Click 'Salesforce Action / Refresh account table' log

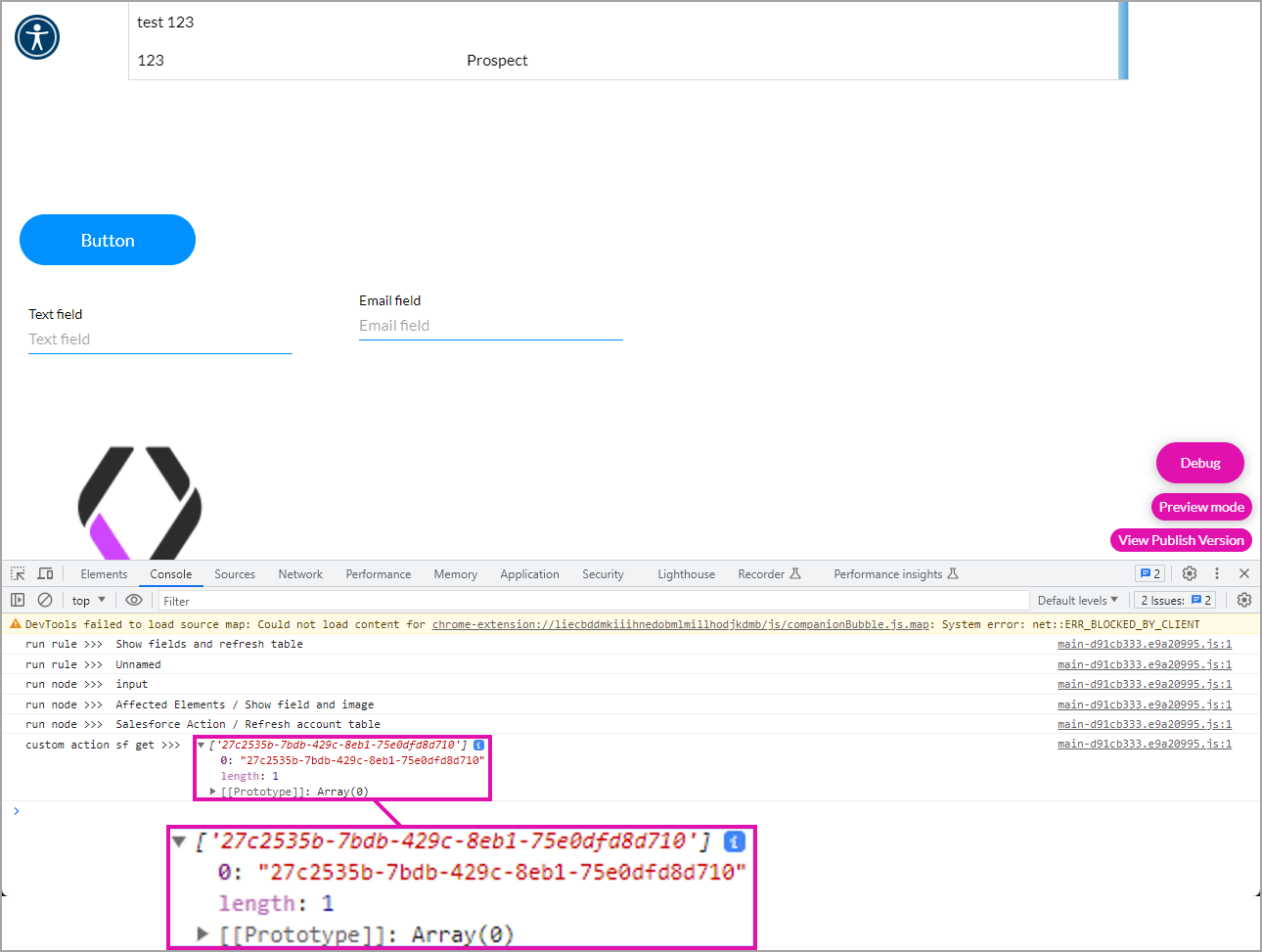point(248,724)
